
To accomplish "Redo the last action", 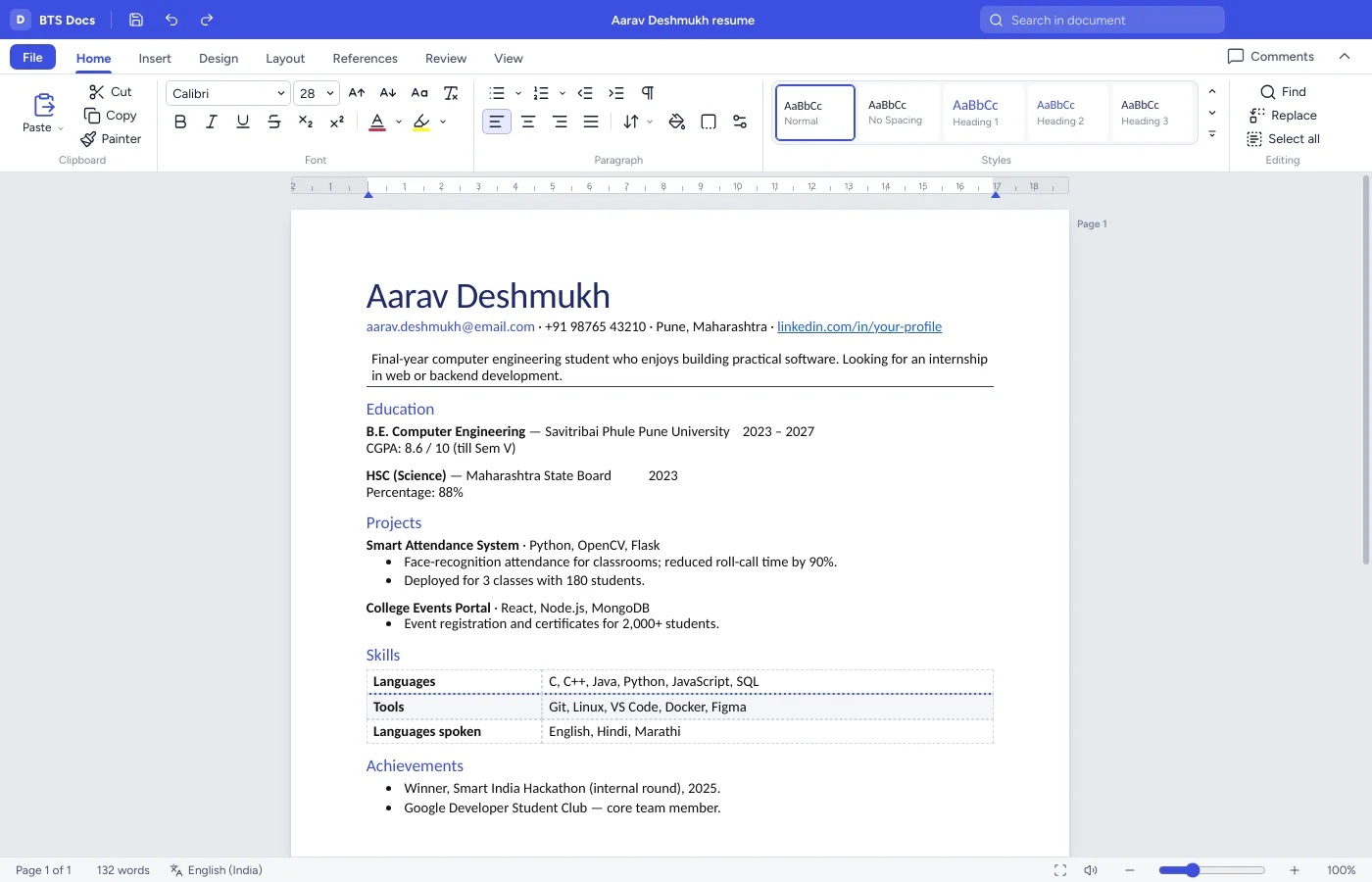I will point(207,20).
